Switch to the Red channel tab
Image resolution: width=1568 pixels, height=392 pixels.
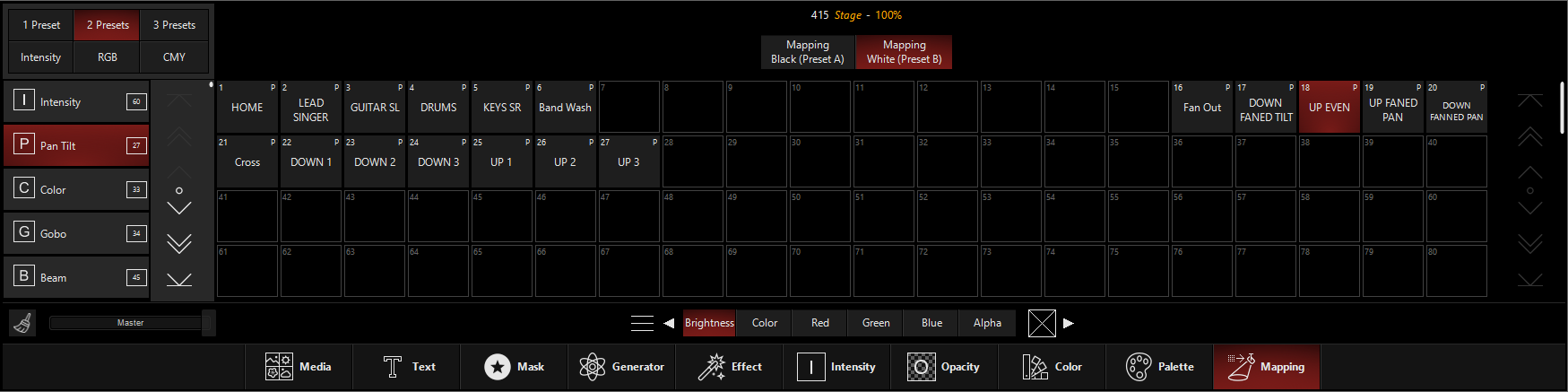point(820,323)
